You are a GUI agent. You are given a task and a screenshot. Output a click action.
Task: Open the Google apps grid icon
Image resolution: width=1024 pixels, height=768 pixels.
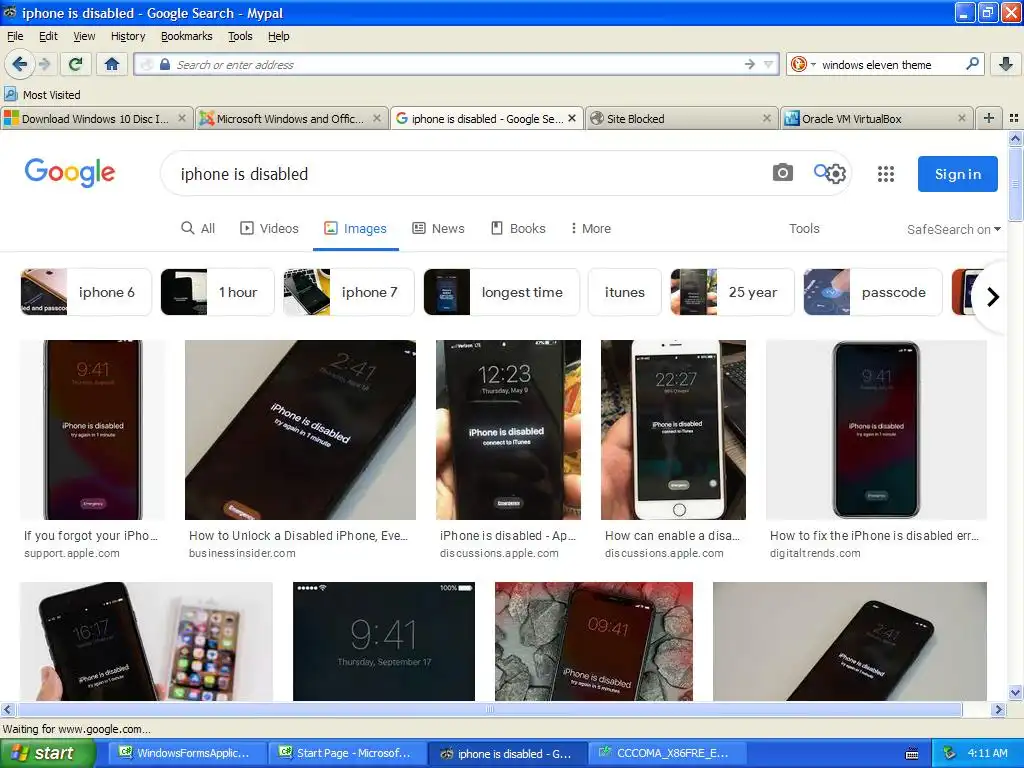[886, 174]
